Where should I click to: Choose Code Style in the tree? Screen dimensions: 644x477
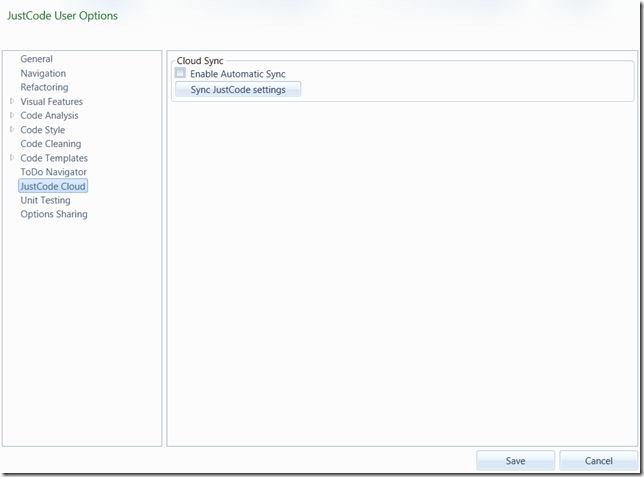point(43,130)
